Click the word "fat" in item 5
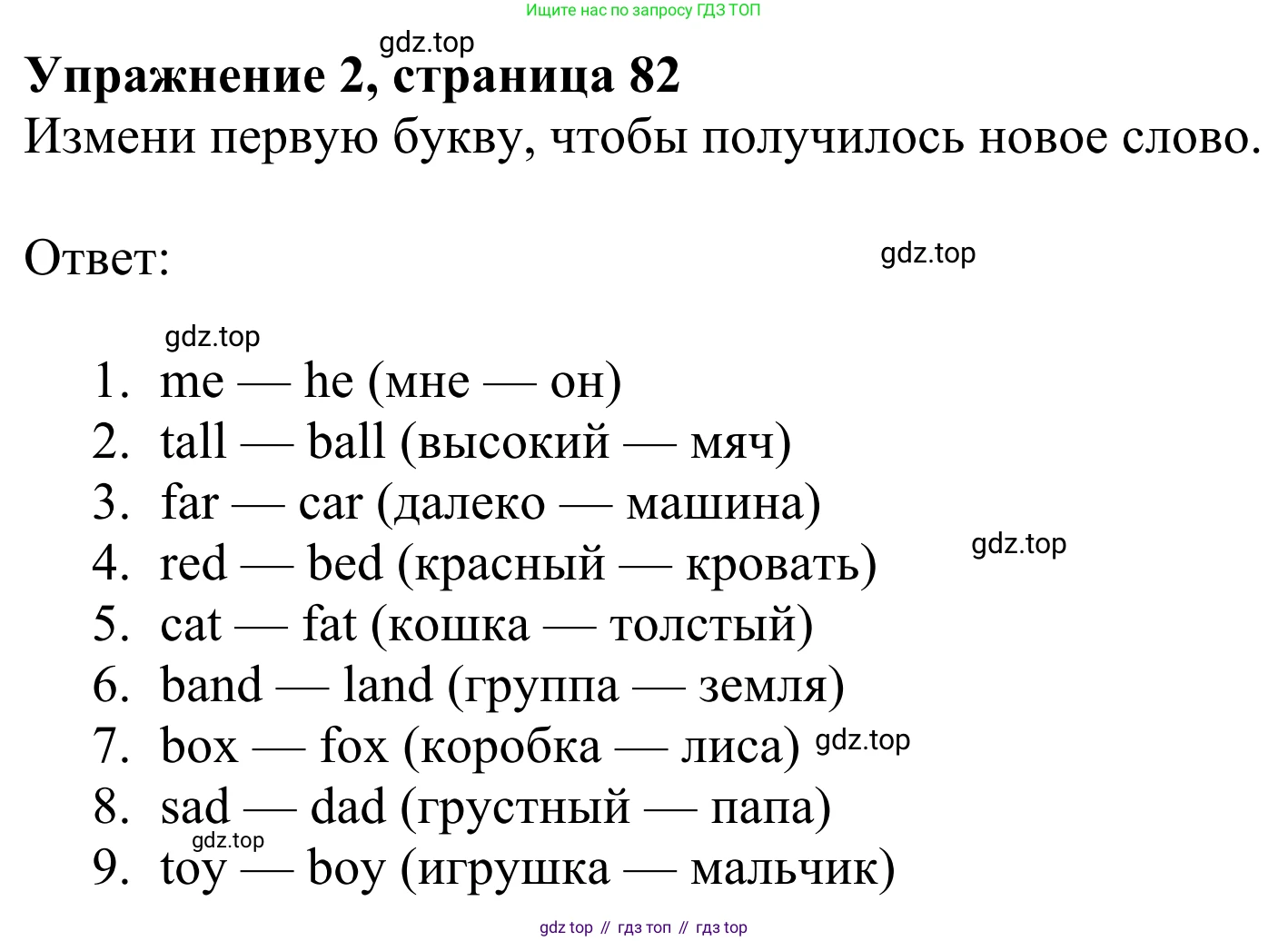Image resolution: width=1288 pixels, height=941 pixels. (329, 625)
